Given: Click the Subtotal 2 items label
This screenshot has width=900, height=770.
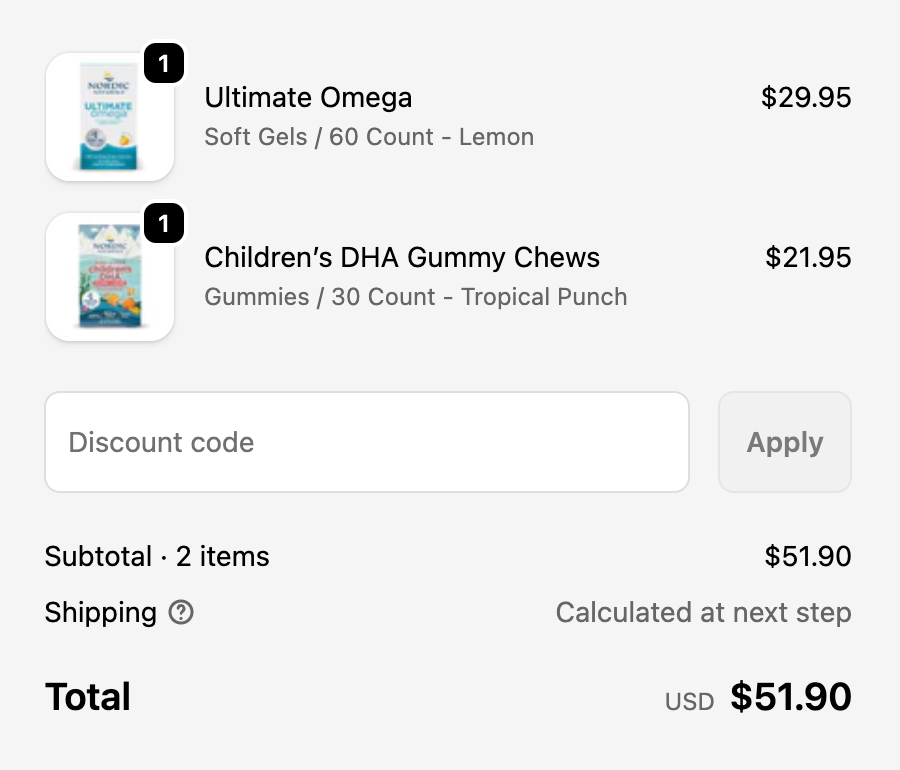Looking at the screenshot, I should [157, 556].
